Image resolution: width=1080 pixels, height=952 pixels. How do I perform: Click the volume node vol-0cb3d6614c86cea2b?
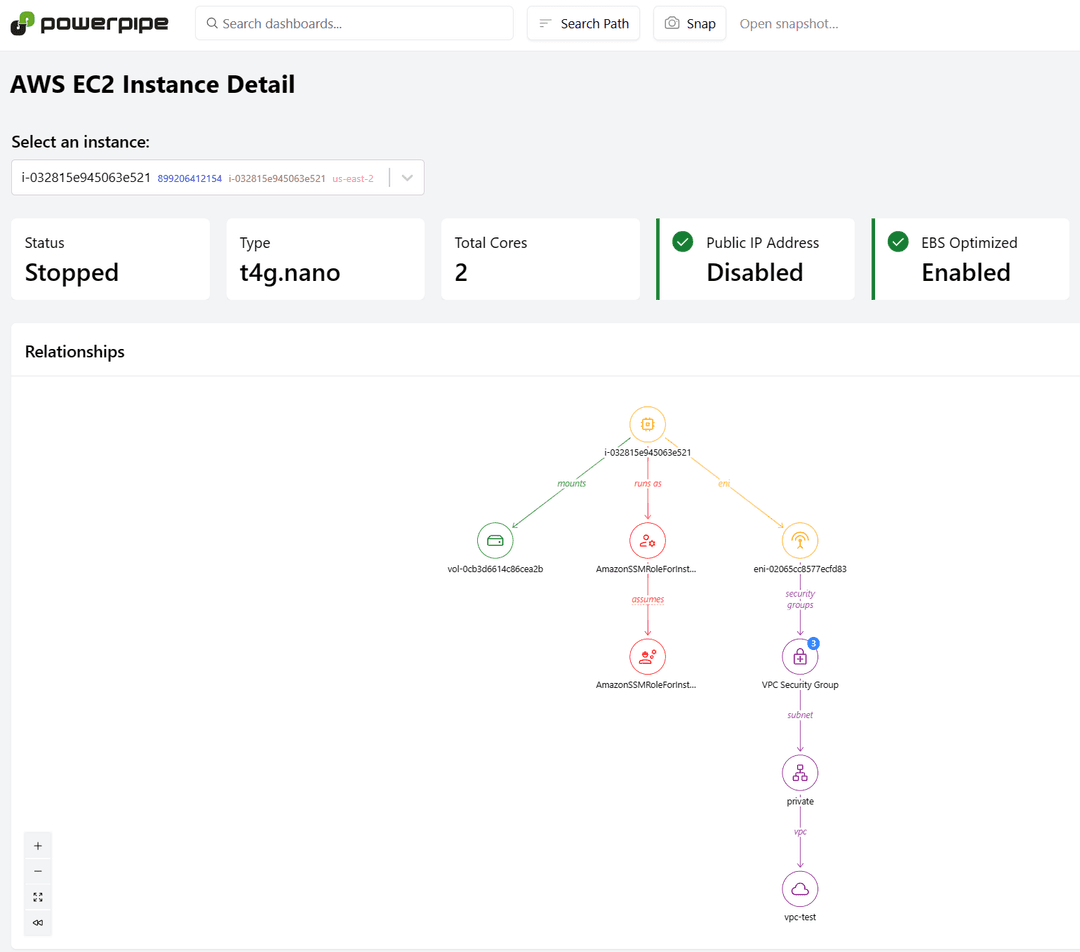coord(495,540)
